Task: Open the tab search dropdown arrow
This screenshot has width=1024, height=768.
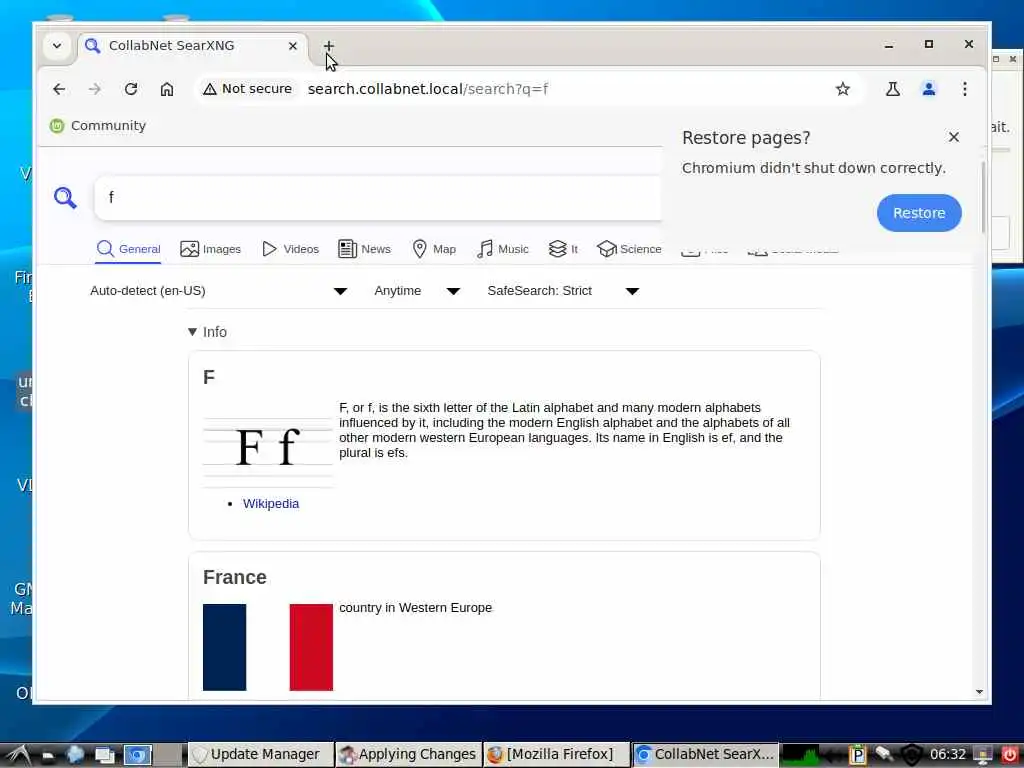Action: click(57, 46)
